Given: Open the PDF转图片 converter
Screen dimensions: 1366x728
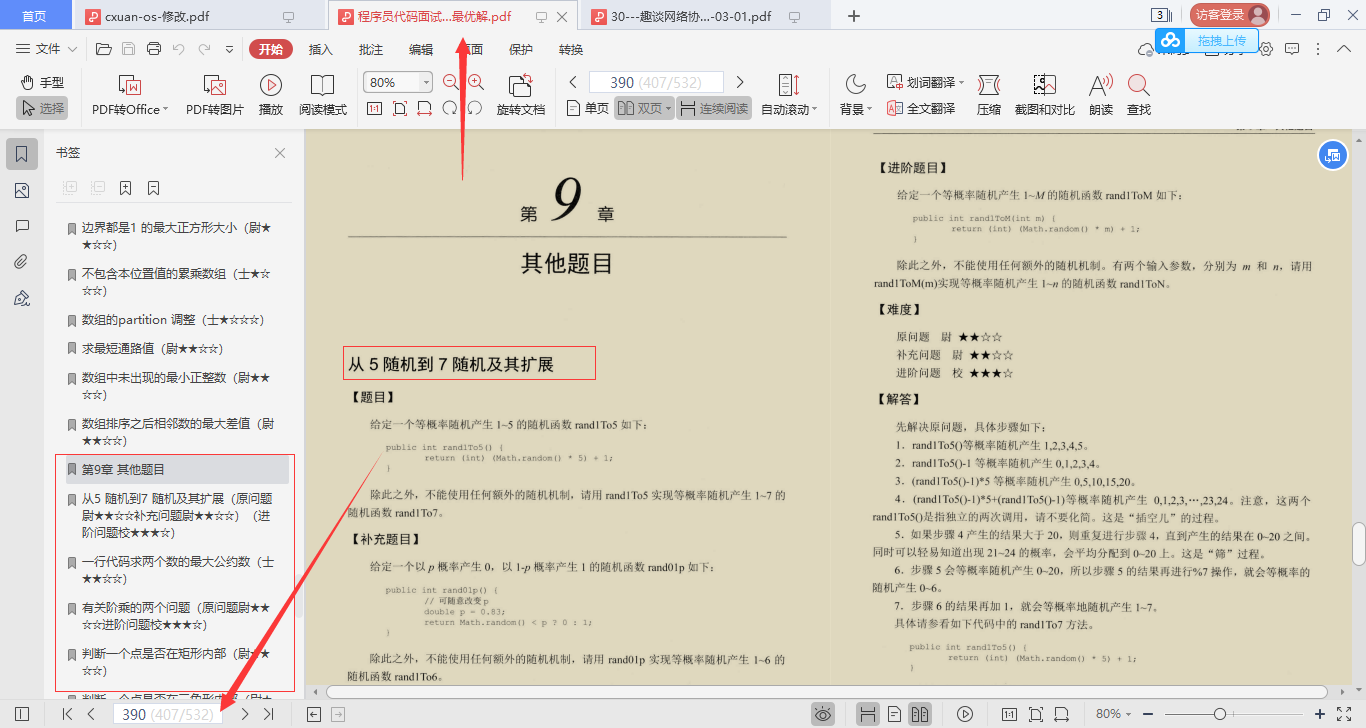Looking at the screenshot, I should pos(215,95).
